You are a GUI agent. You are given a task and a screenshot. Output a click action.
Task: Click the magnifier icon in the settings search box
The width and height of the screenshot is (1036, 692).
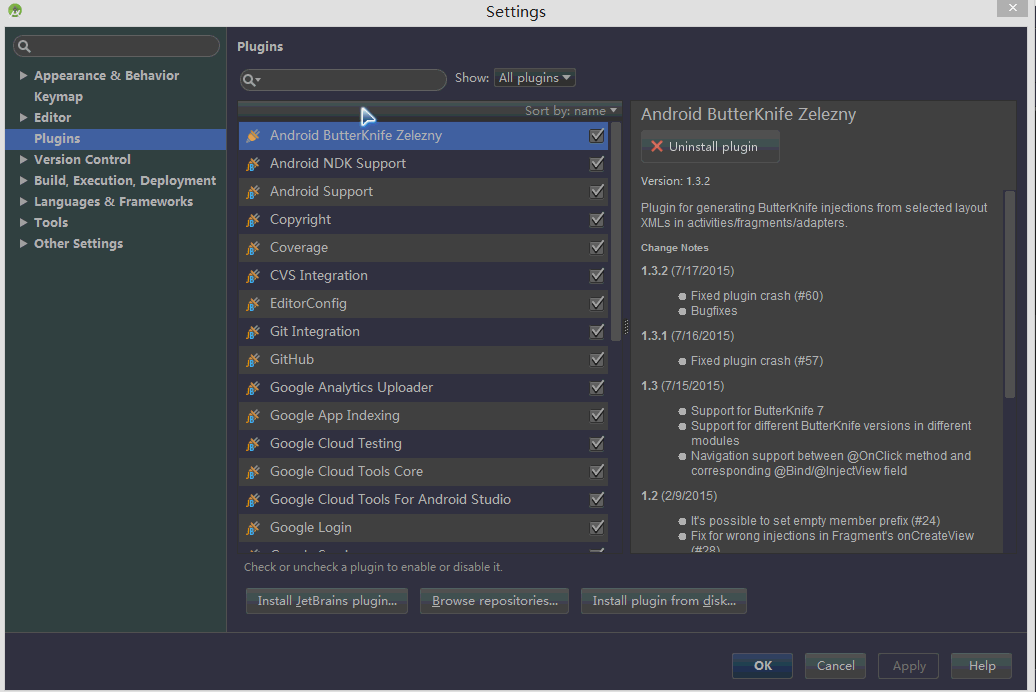(x=24, y=46)
